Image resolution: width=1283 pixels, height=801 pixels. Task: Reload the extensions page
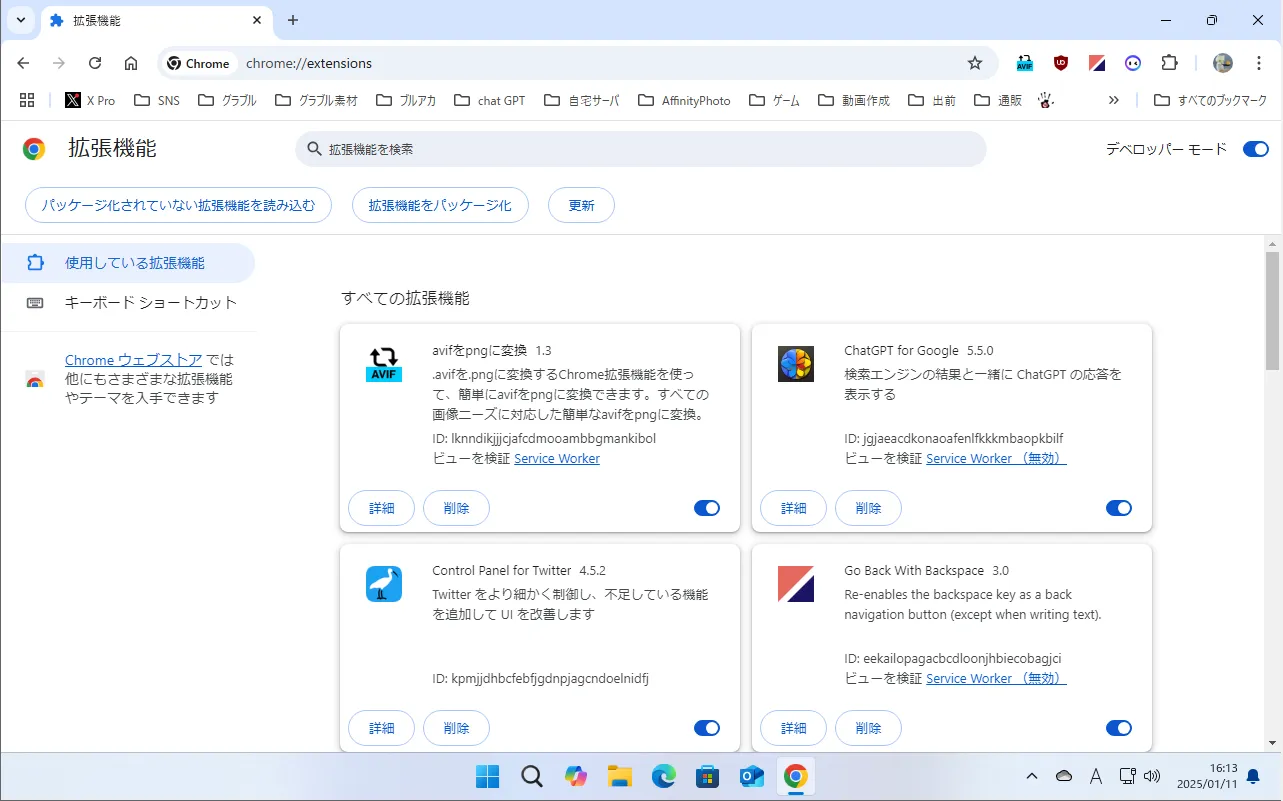(x=95, y=63)
